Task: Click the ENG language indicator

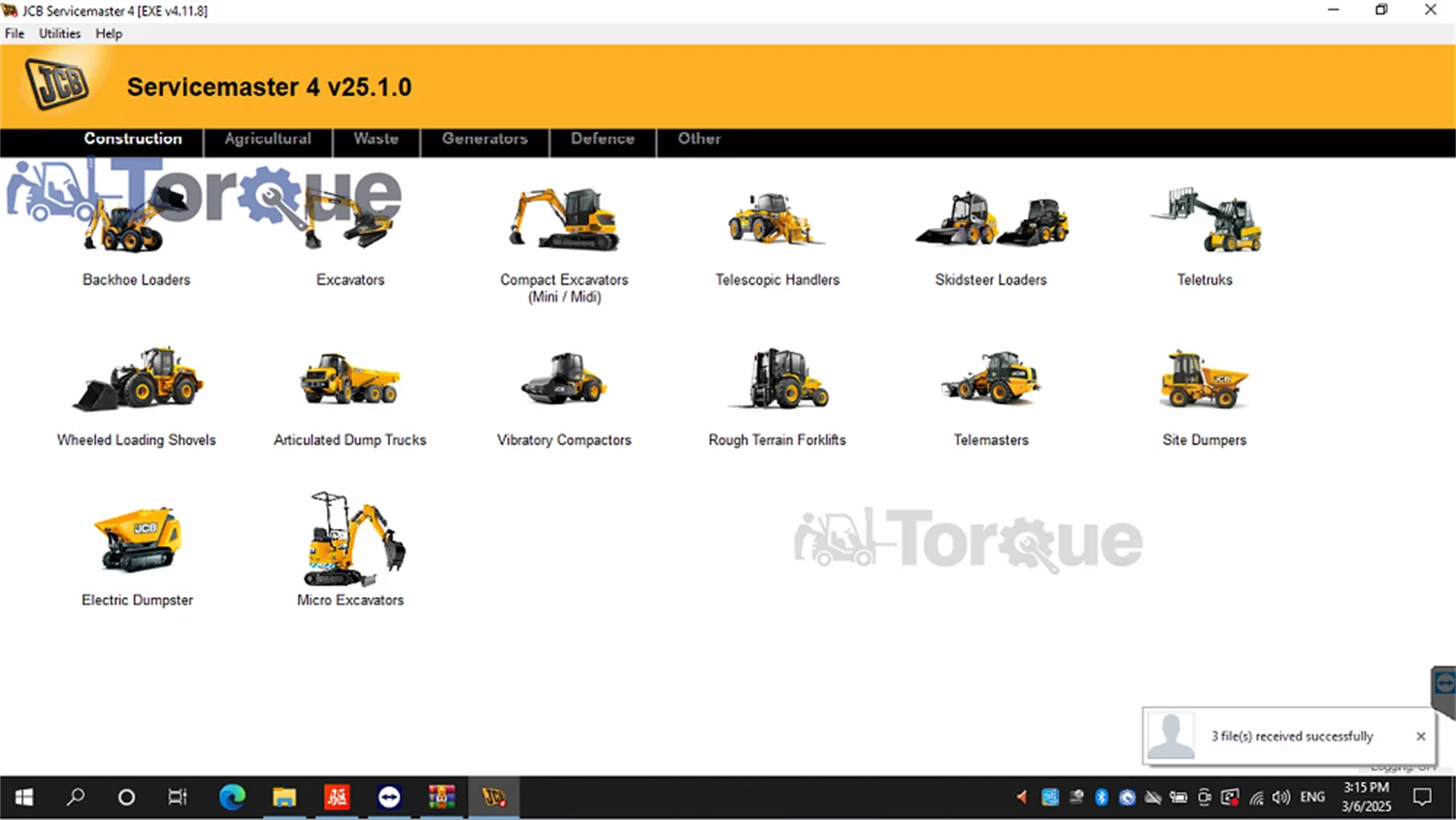Action: click(1312, 798)
